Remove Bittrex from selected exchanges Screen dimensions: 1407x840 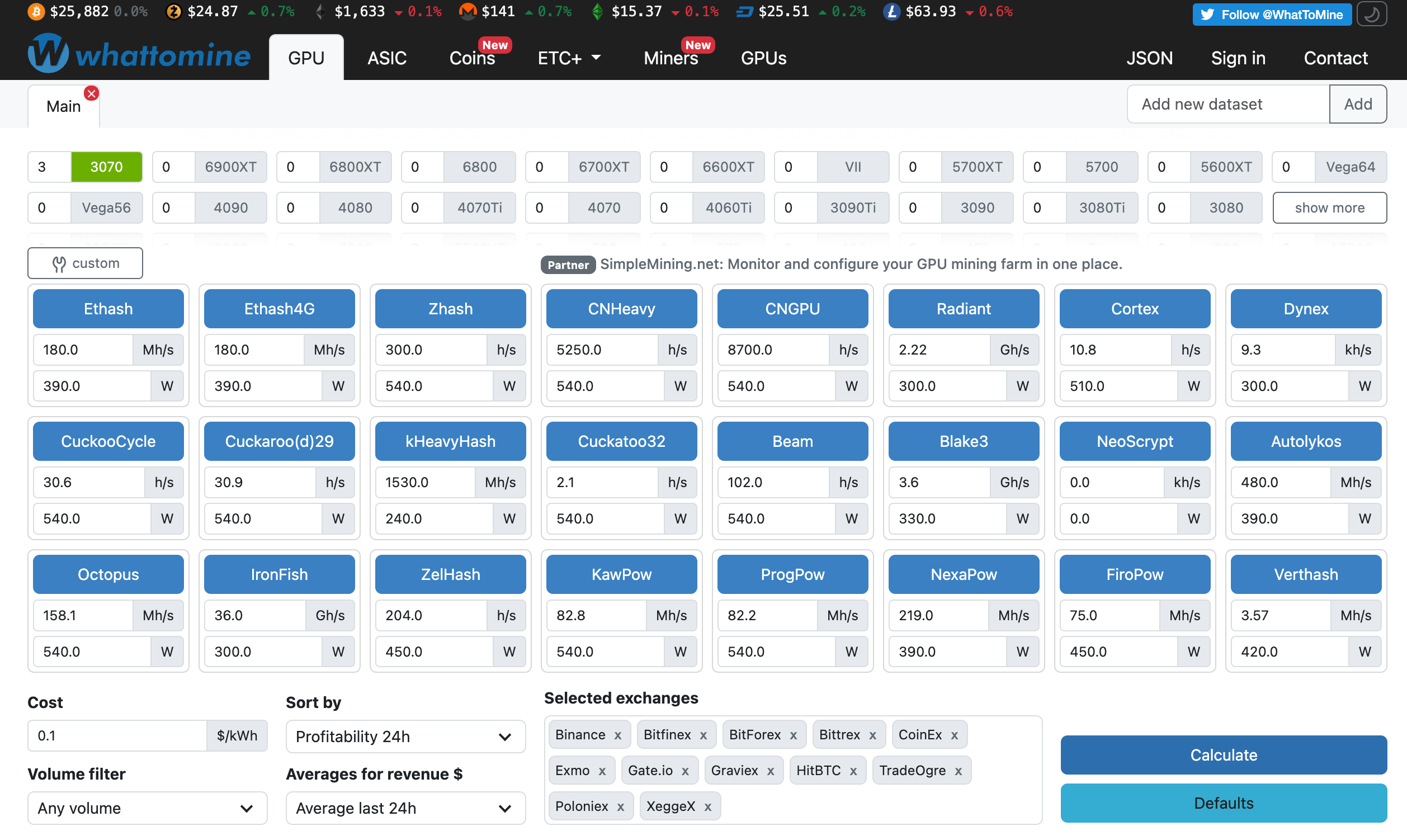coord(872,735)
